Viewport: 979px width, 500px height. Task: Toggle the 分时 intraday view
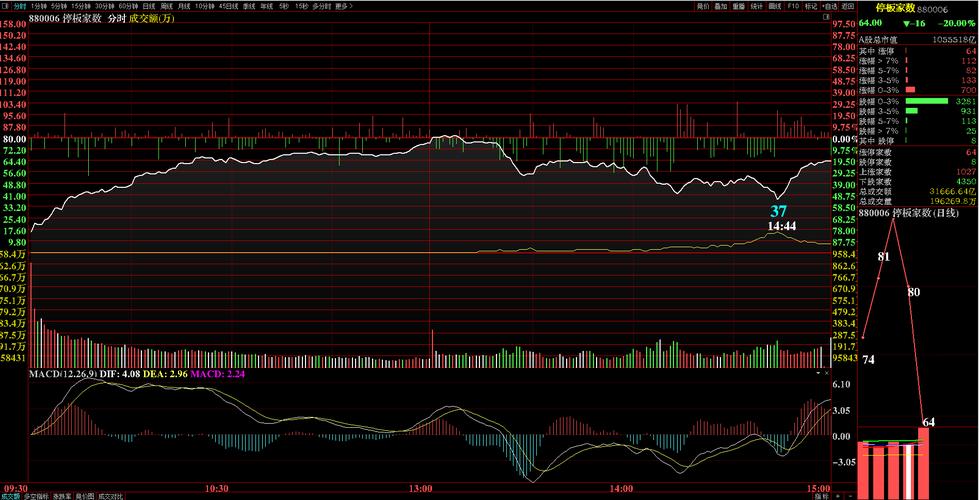tap(20, 6)
